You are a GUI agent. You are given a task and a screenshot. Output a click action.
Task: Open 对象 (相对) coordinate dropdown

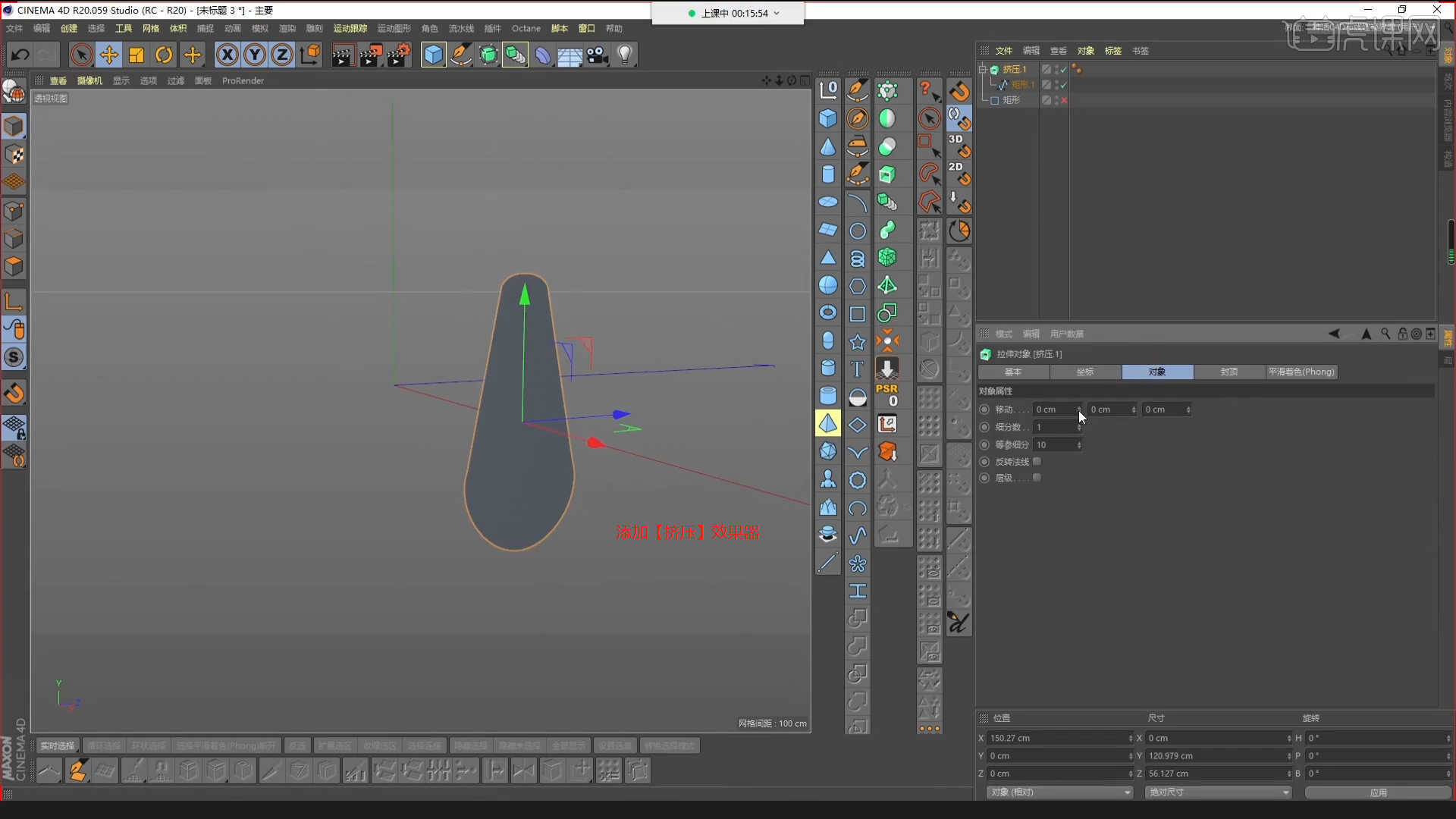pos(1059,792)
